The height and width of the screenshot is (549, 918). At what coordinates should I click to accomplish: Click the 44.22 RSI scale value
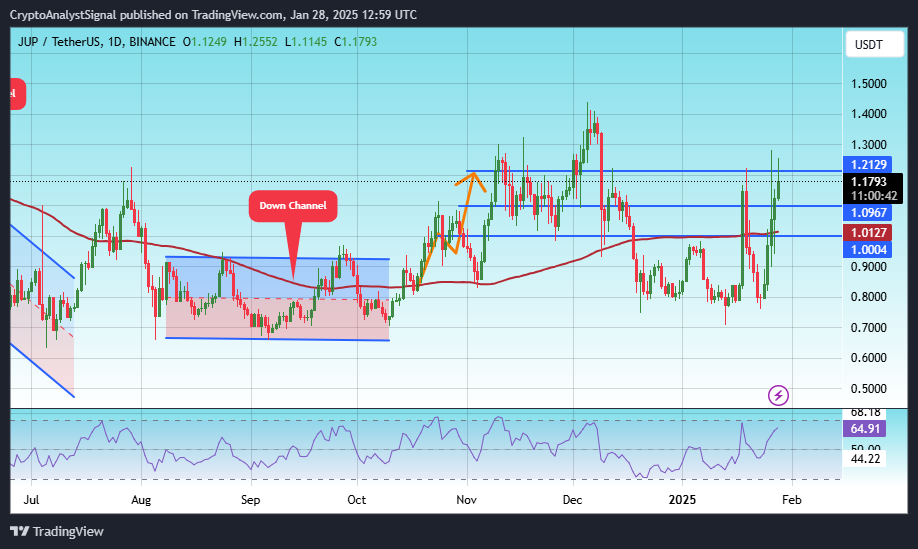click(865, 459)
